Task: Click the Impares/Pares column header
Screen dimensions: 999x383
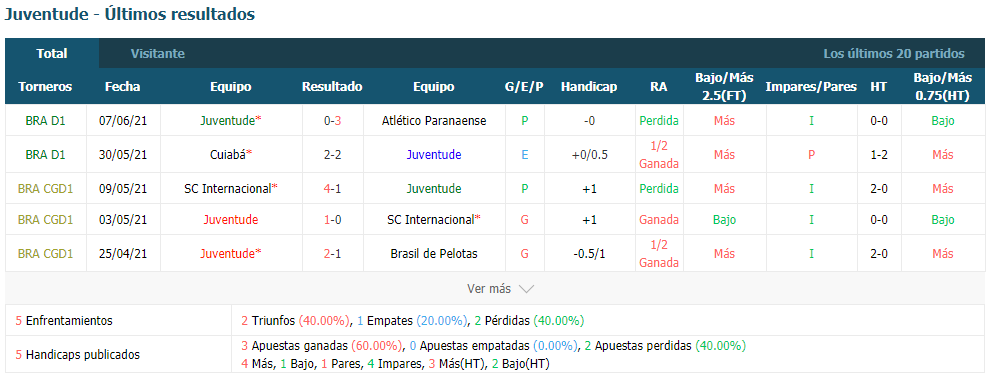Action: pos(811,87)
